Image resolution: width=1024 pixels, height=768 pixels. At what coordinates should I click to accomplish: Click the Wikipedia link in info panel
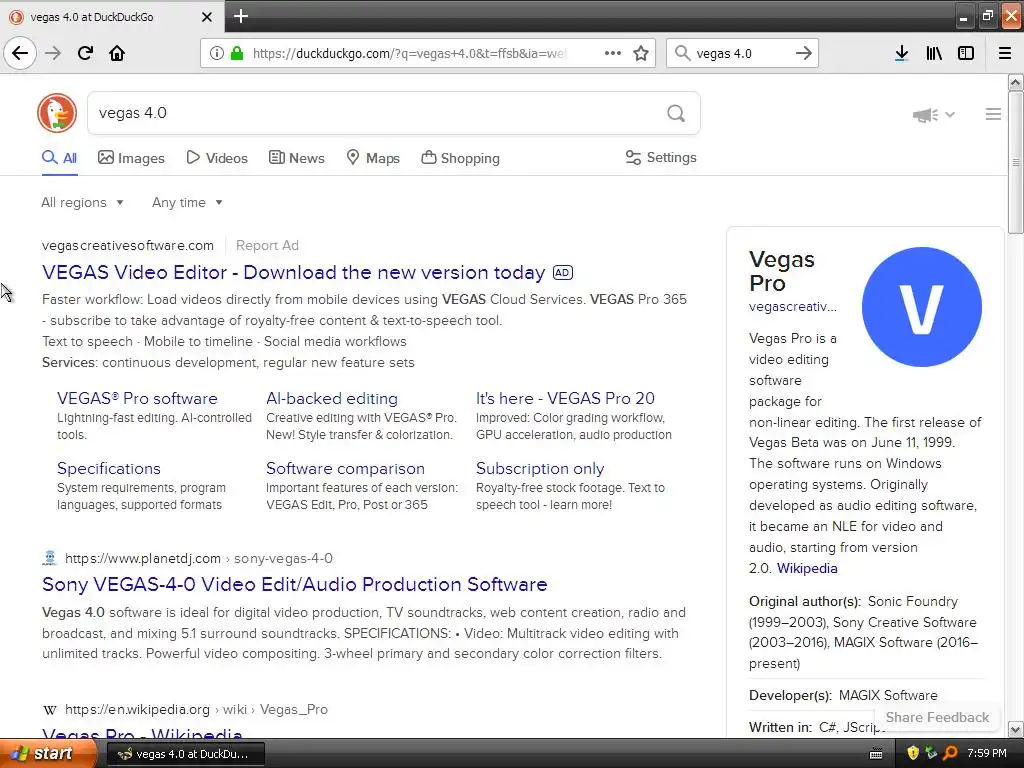tap(807, 568)
